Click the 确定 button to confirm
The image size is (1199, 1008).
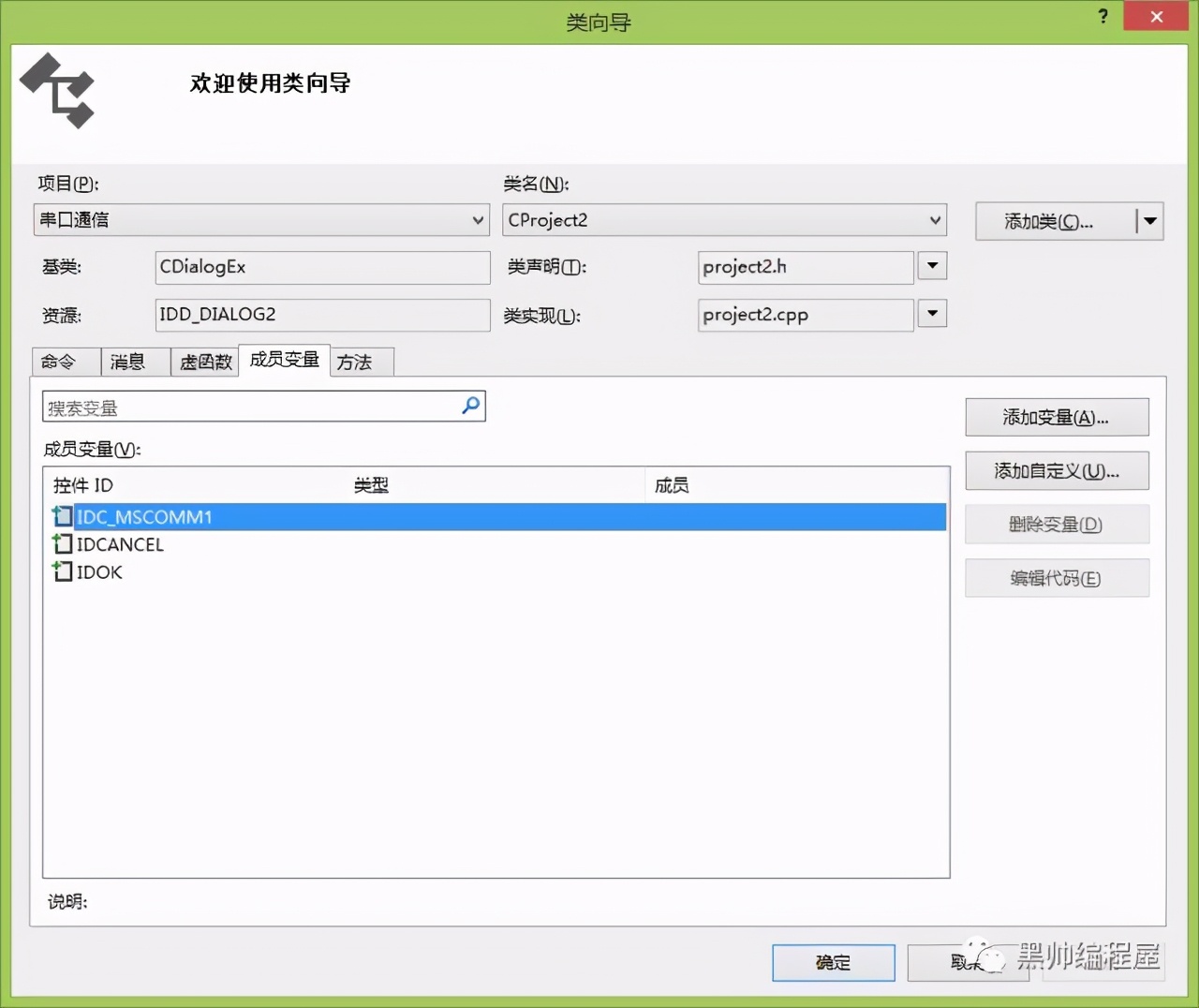[x=832, y=962]
